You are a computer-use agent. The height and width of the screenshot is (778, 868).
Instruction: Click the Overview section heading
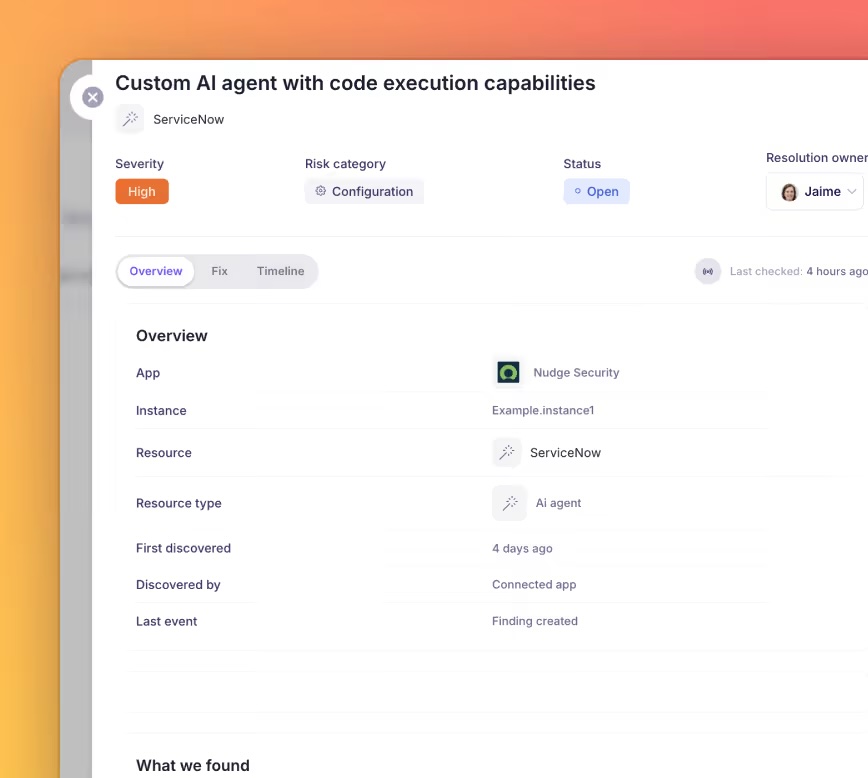pos(172,336)
